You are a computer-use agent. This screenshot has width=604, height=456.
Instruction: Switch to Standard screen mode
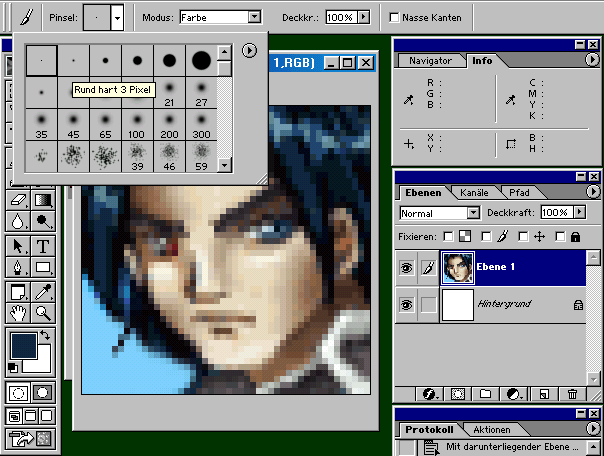click(x=15, y=416)
